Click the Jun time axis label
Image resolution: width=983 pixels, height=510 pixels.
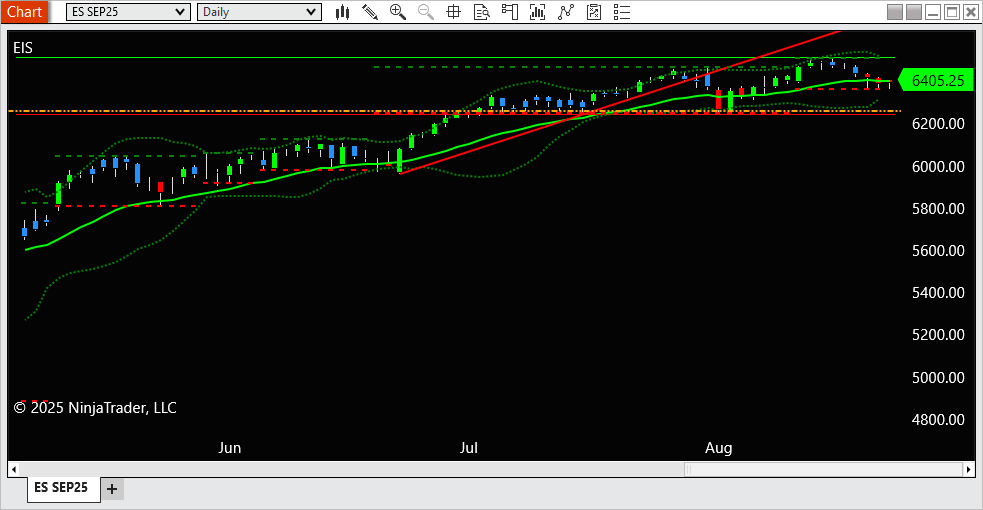(x=229, y=448)
